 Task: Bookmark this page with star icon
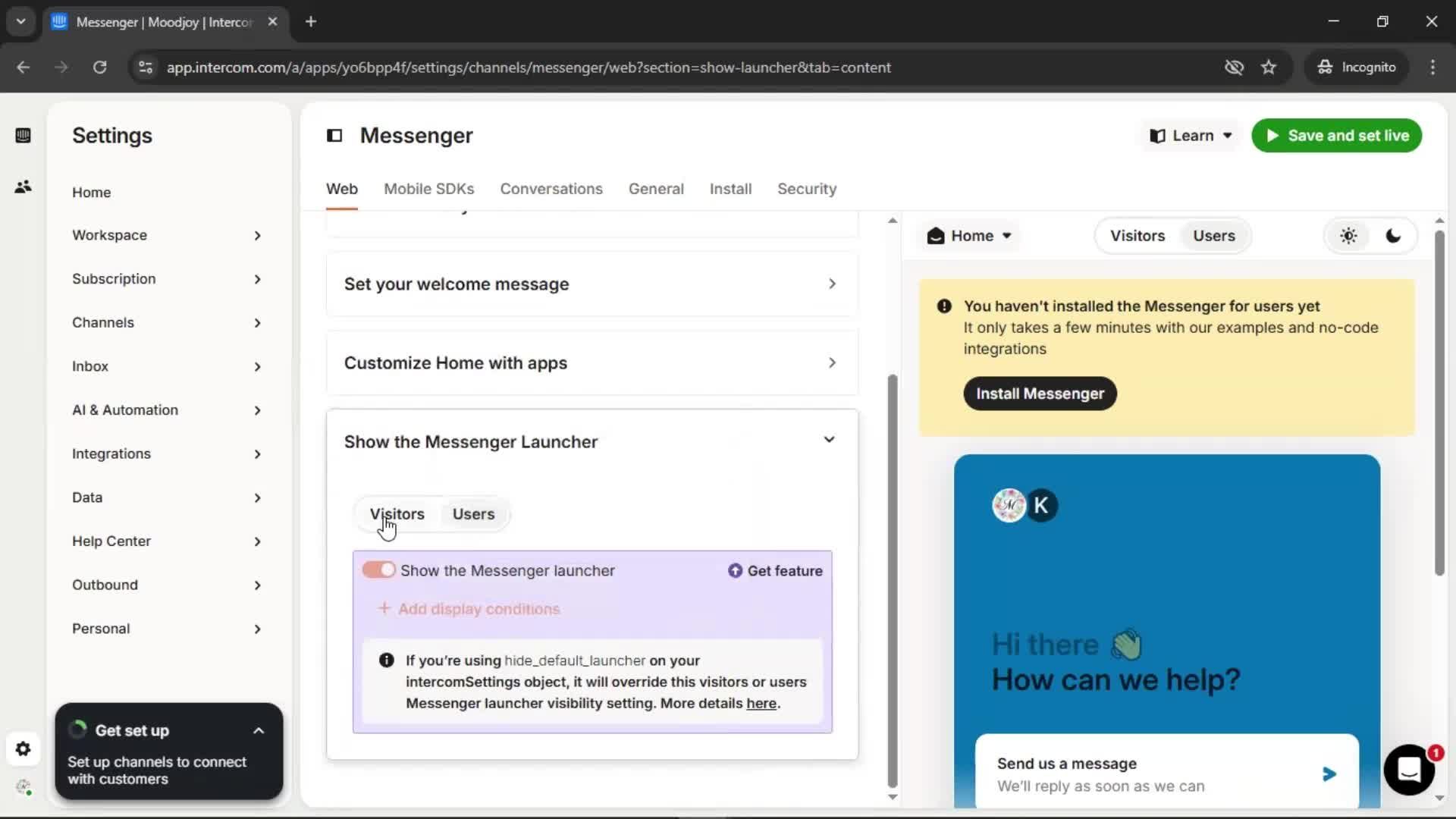click(1269, 67)
